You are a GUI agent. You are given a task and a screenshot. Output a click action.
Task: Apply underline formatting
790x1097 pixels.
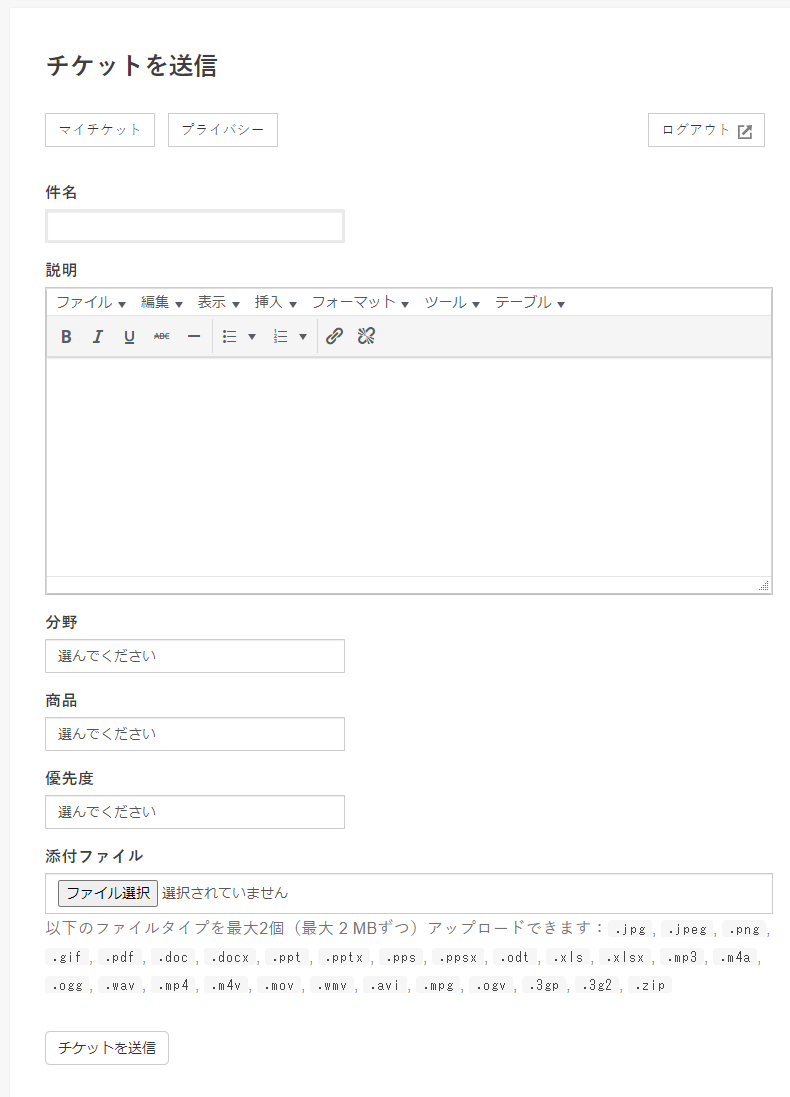point(129,337)
